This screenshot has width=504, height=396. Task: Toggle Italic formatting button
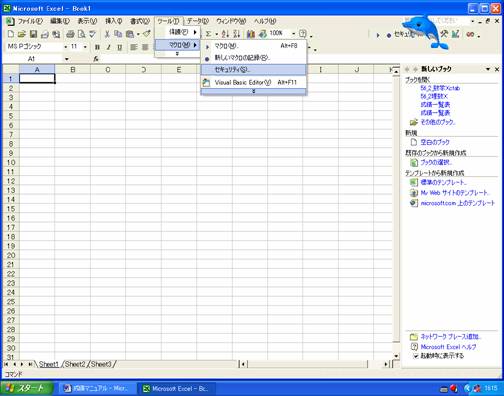coord(108,47)
